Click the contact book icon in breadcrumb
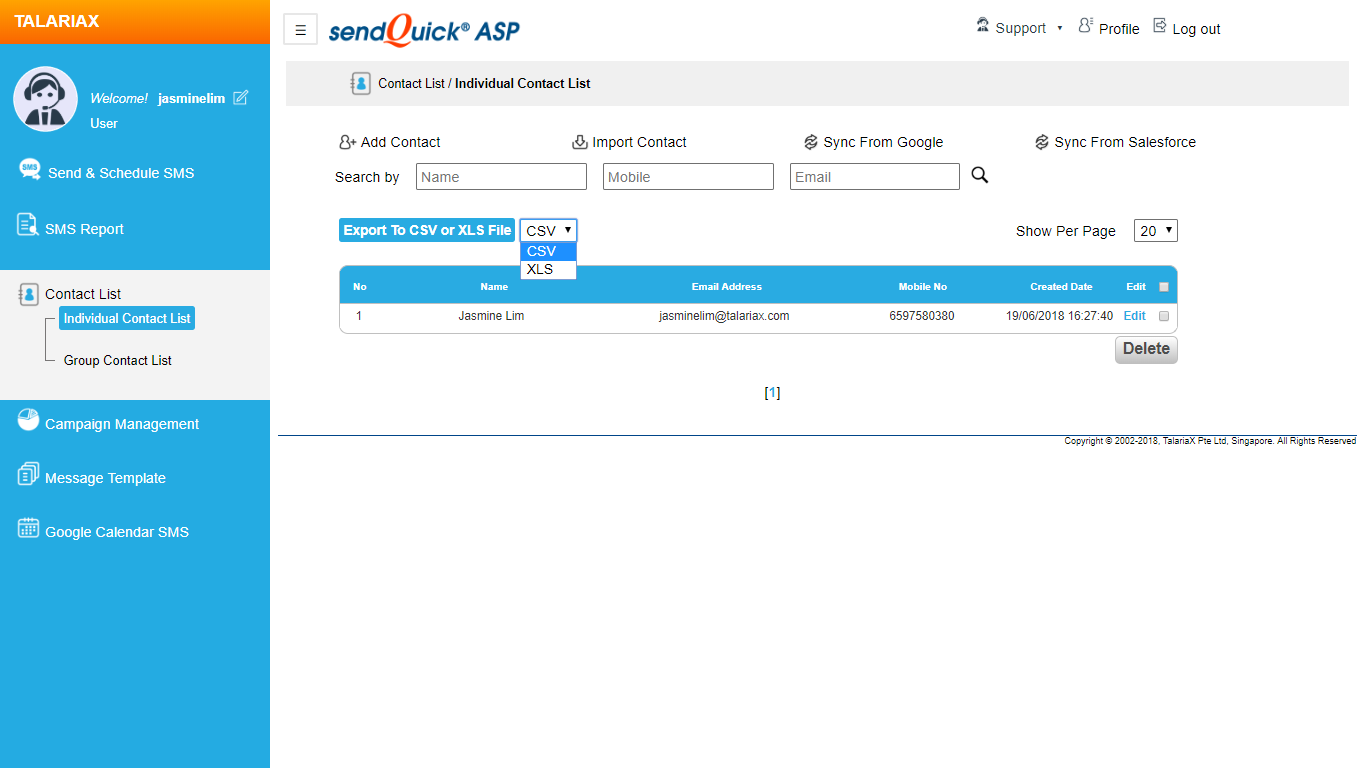Screen dimensions: 1366x768 point(360,83)
